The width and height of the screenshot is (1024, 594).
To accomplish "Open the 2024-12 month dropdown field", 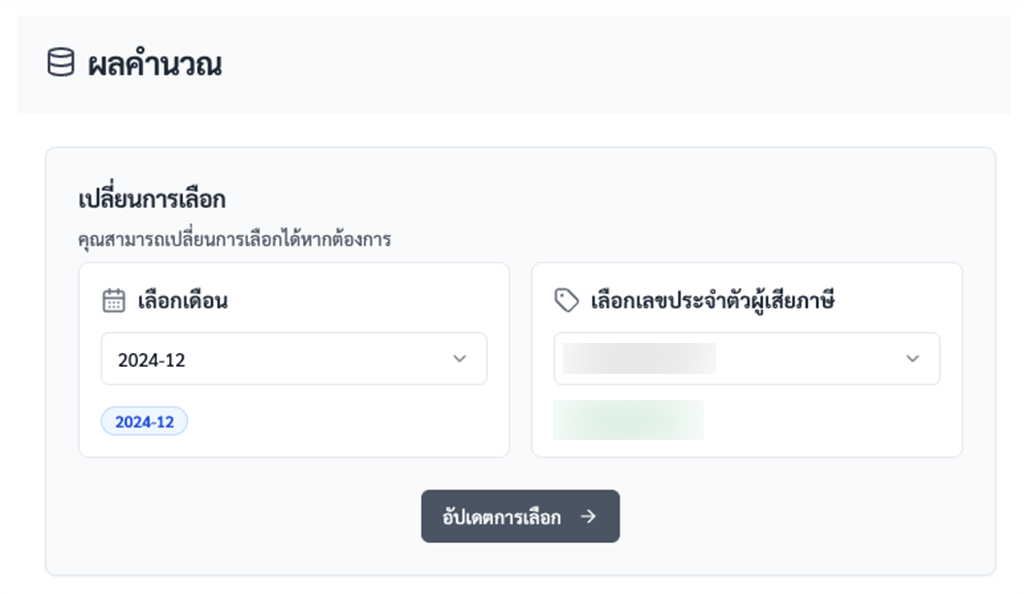I will 294,359.
